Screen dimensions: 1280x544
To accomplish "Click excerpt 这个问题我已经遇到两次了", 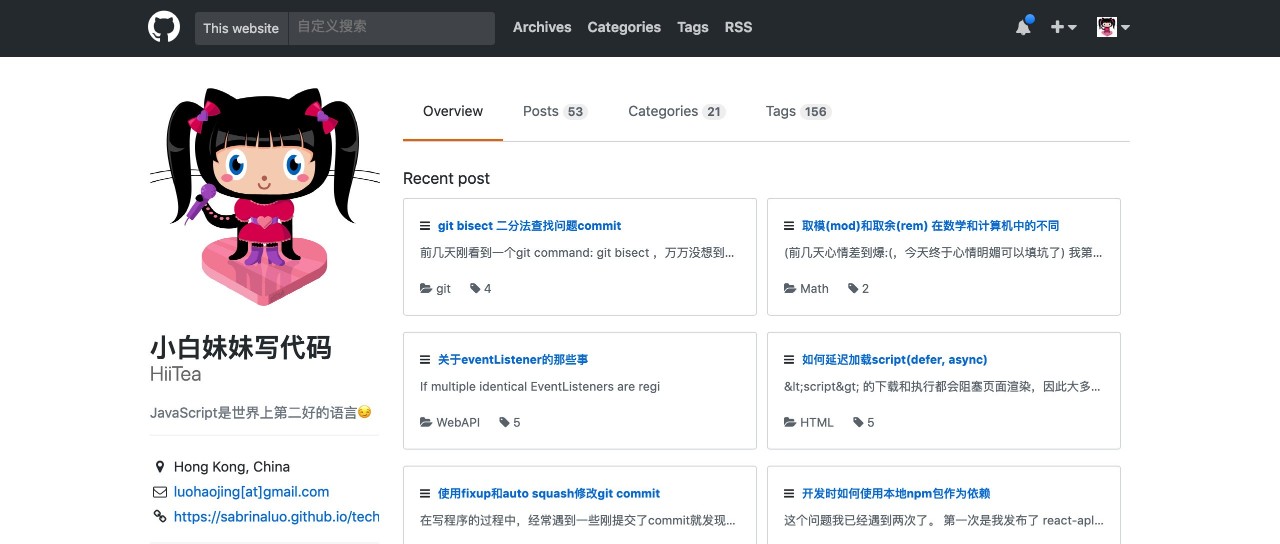I will click(x=944, y=521).
